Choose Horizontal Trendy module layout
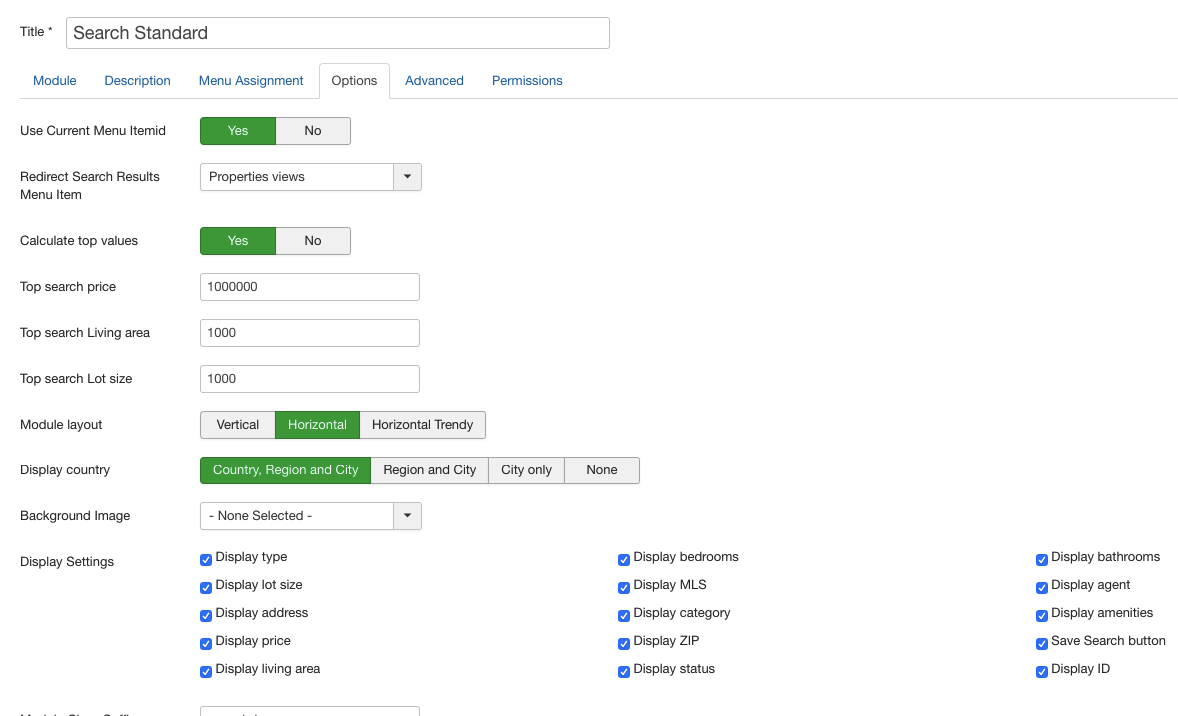1178x716 pixels. [422, 425]
